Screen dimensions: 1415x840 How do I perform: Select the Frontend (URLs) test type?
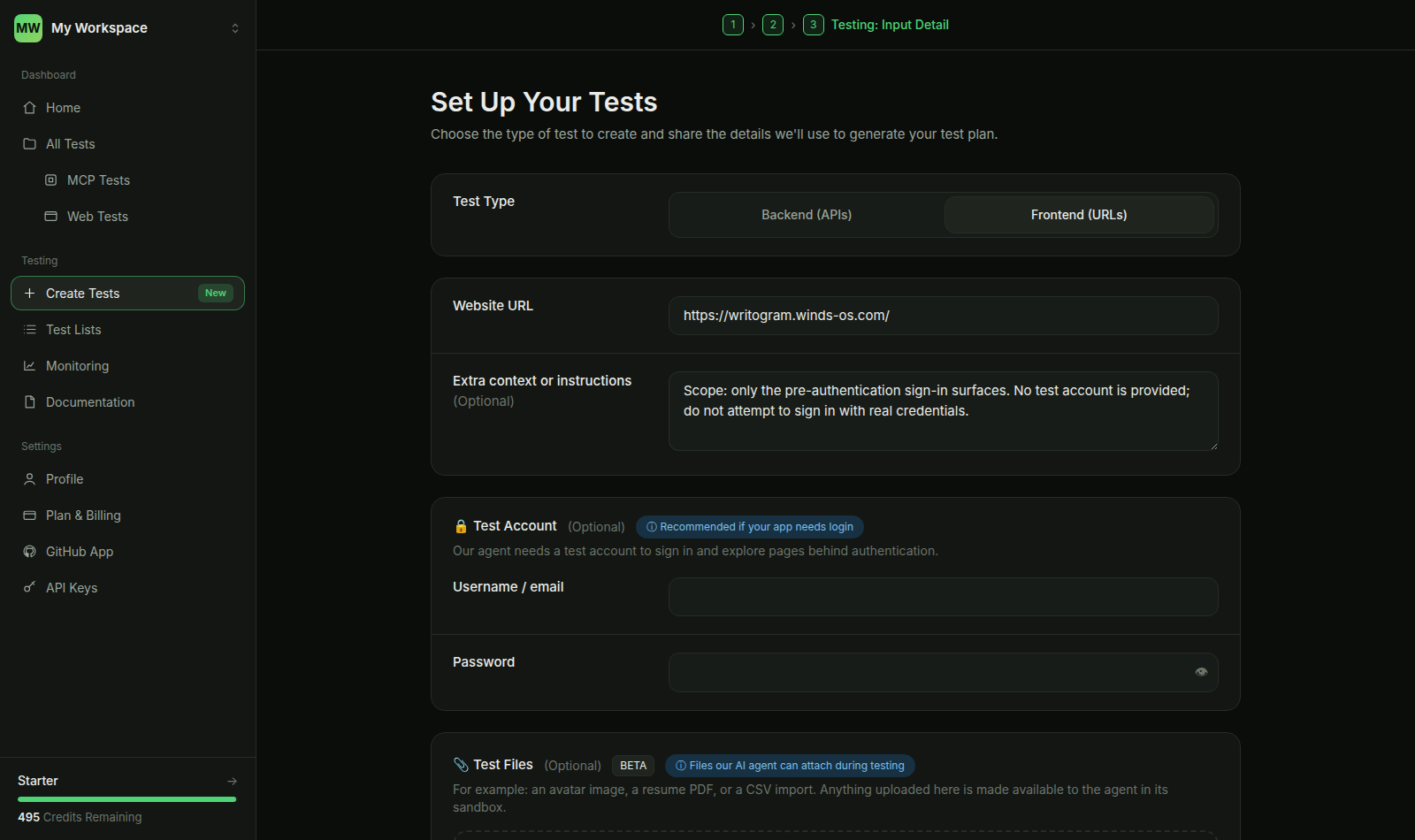pos(1079,215)
